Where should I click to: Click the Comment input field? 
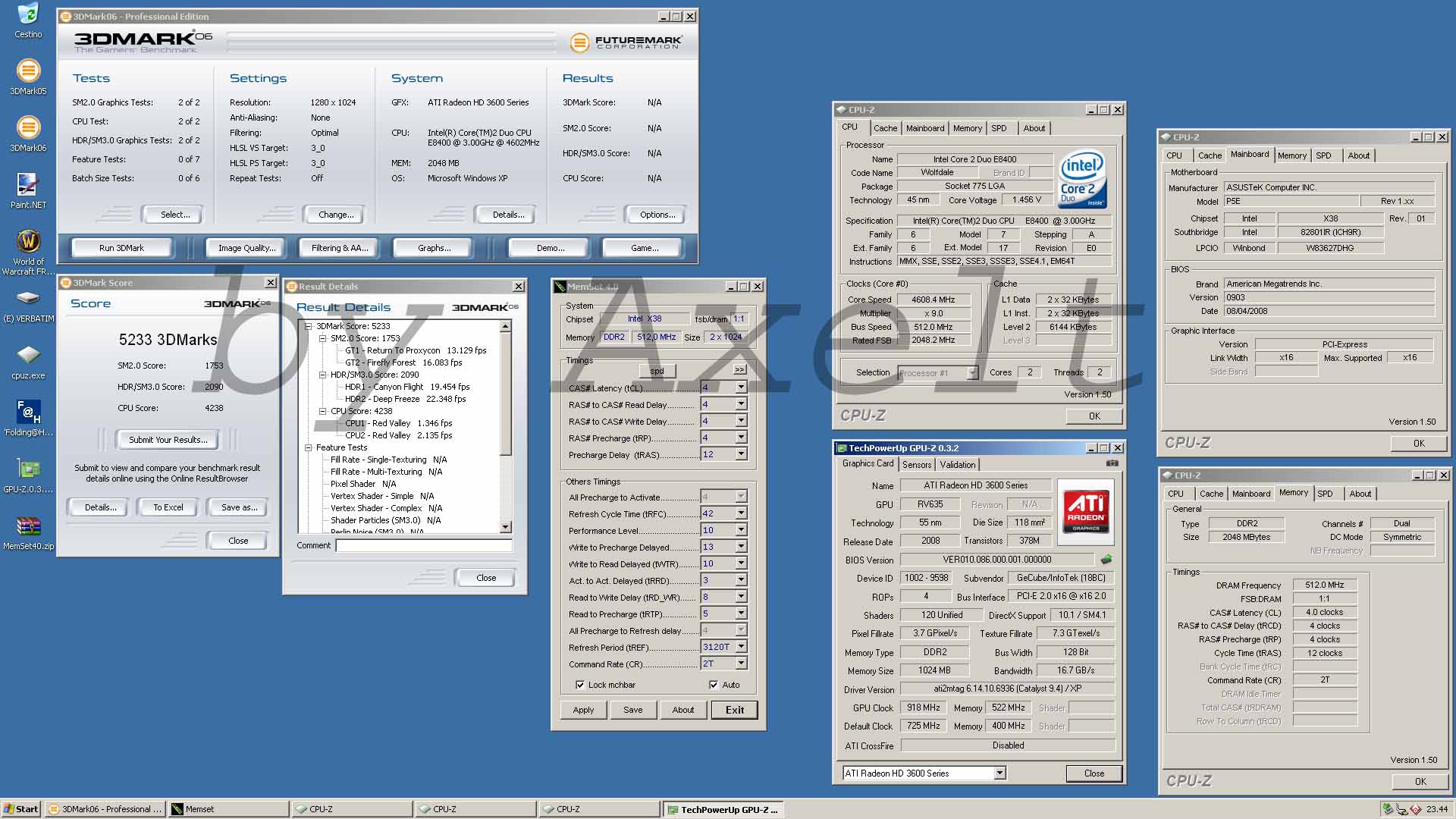coord(424,545)
